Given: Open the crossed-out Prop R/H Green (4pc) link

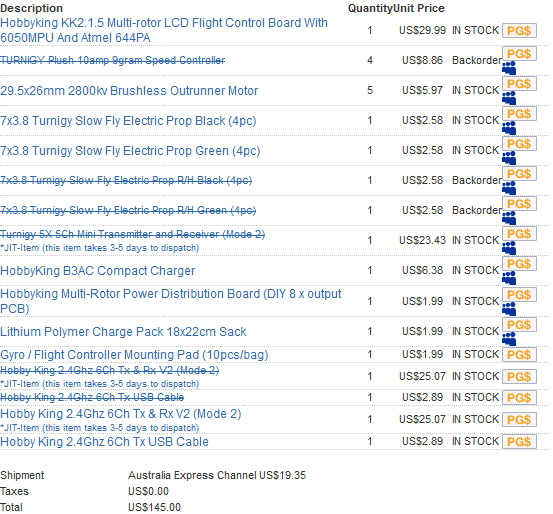Looking at the screenshot, I should click(x=128, y=210).
